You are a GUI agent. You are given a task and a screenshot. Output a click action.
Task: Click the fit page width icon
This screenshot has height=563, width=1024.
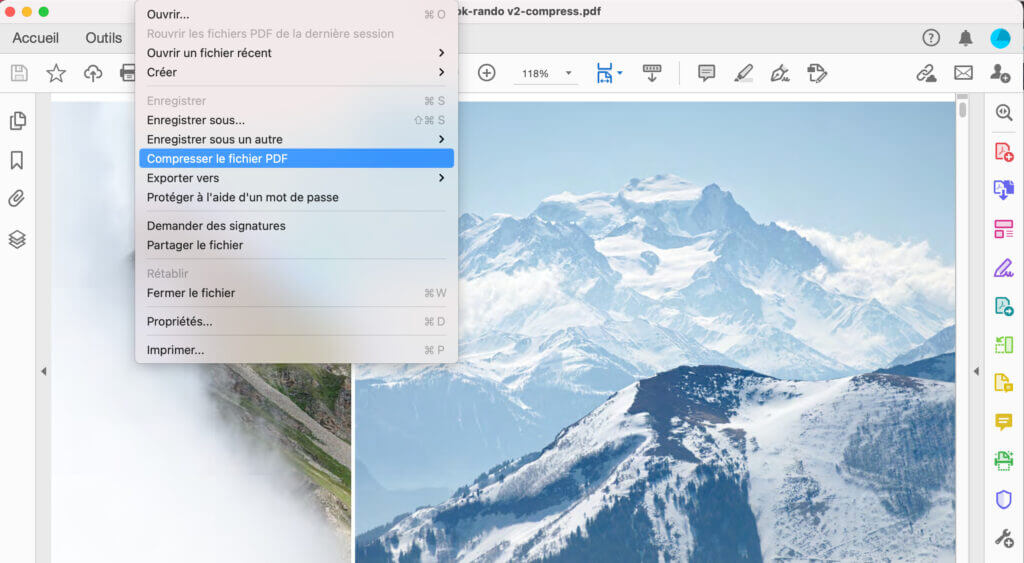point(604,73)
